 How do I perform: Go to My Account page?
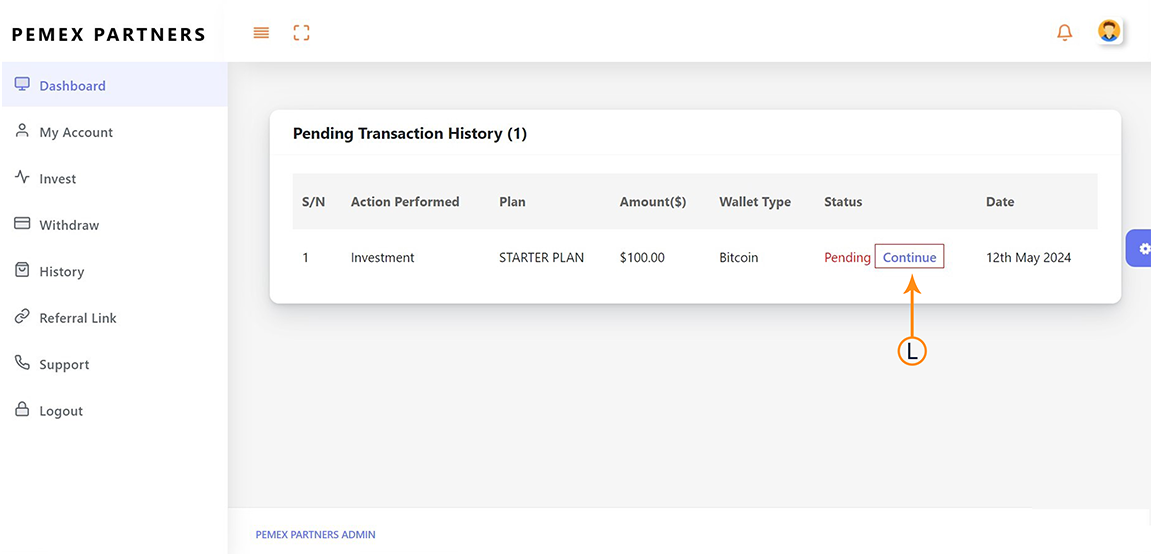click(76, 132)
